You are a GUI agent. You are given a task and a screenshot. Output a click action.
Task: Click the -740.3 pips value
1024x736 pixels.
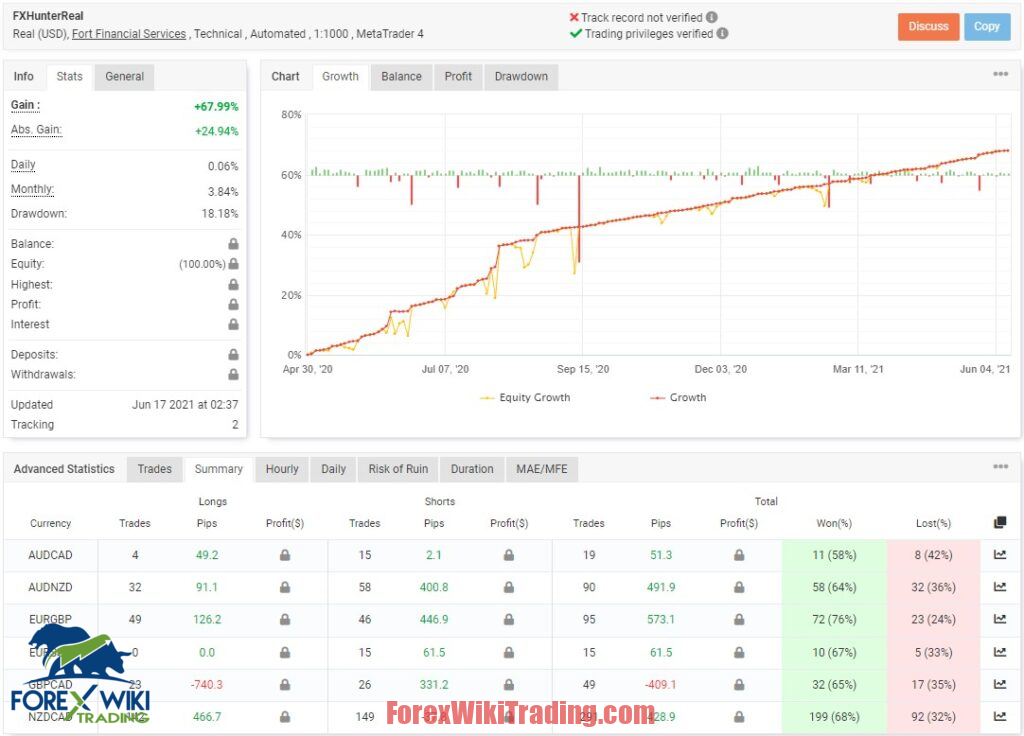(x=206, y=684)
